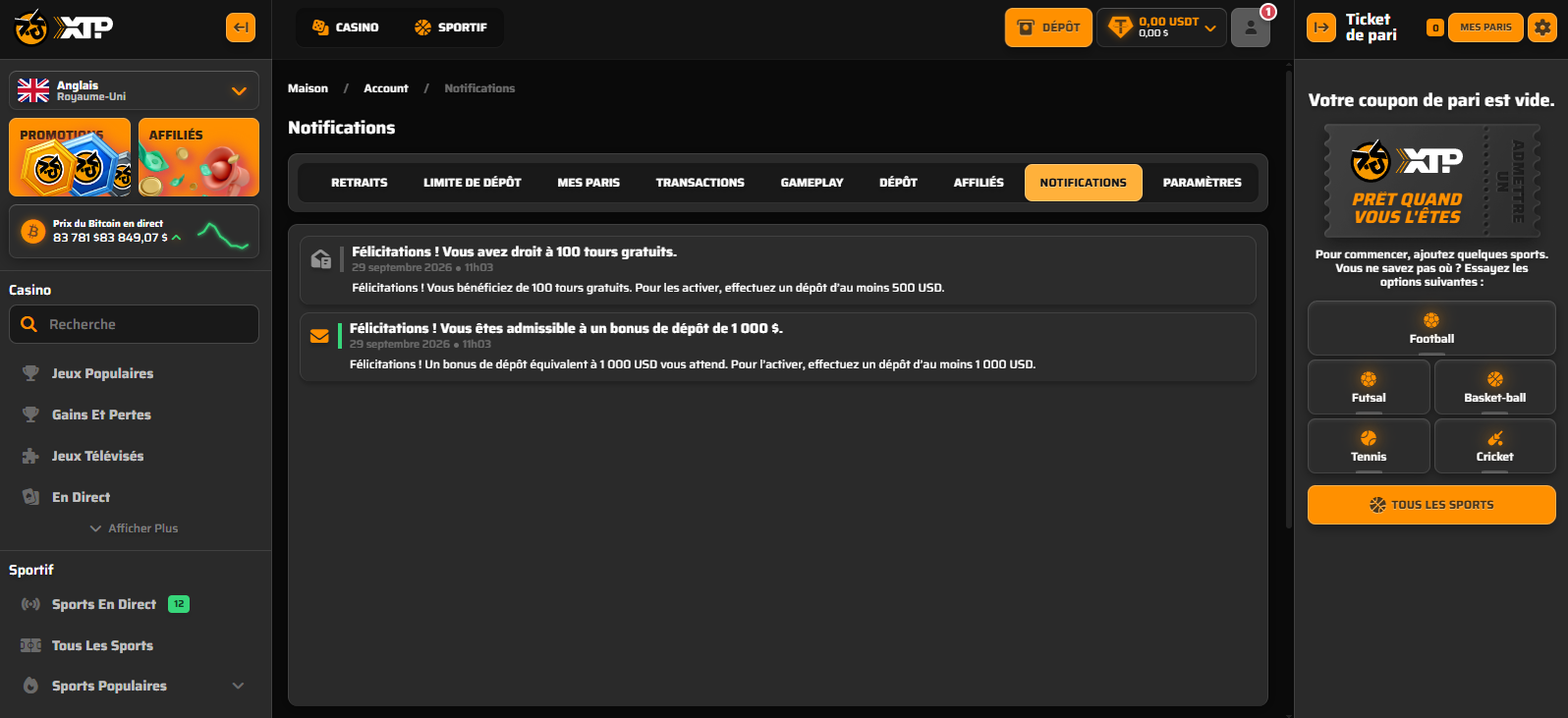The image size is (1568, 718).
Task: Open the Gameplay account tab
Action: pyautogui.click(x=812, y=183)
